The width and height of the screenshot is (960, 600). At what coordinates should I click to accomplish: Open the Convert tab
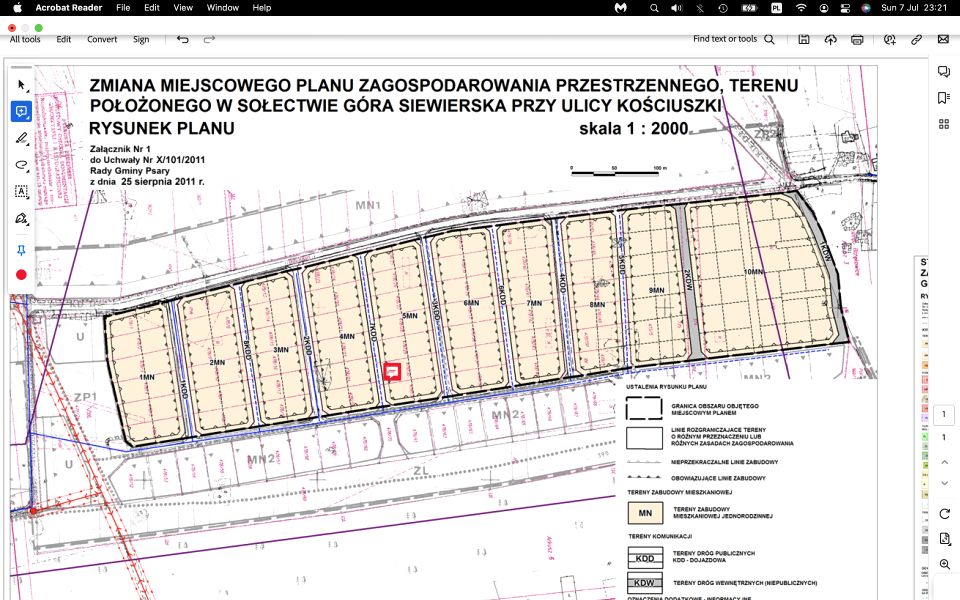click(x=102, y=39)
